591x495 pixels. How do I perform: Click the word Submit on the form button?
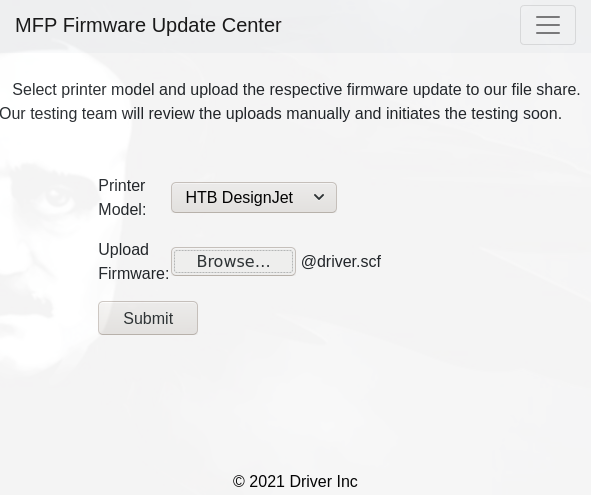click(148, 318)
